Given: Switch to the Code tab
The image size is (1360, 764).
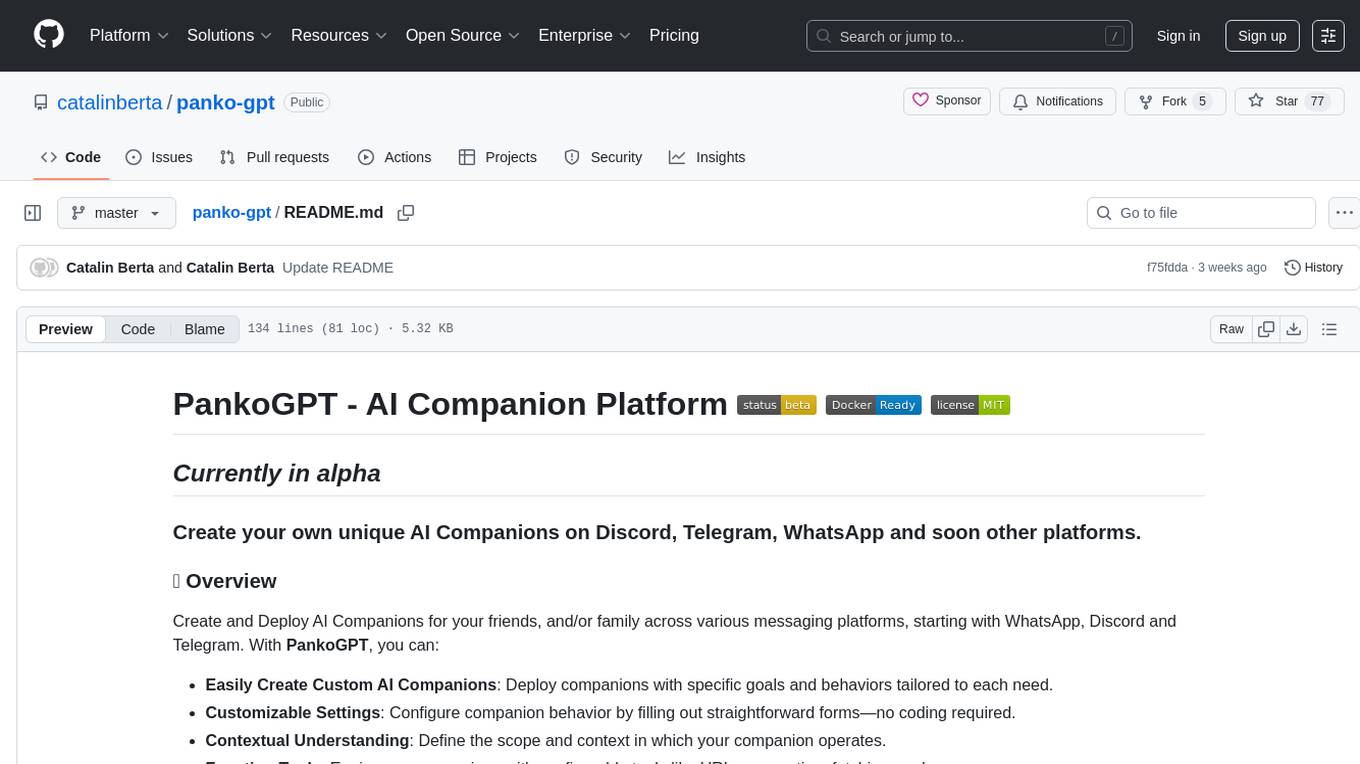Looking at the screenshot, I should click(71, 157).
